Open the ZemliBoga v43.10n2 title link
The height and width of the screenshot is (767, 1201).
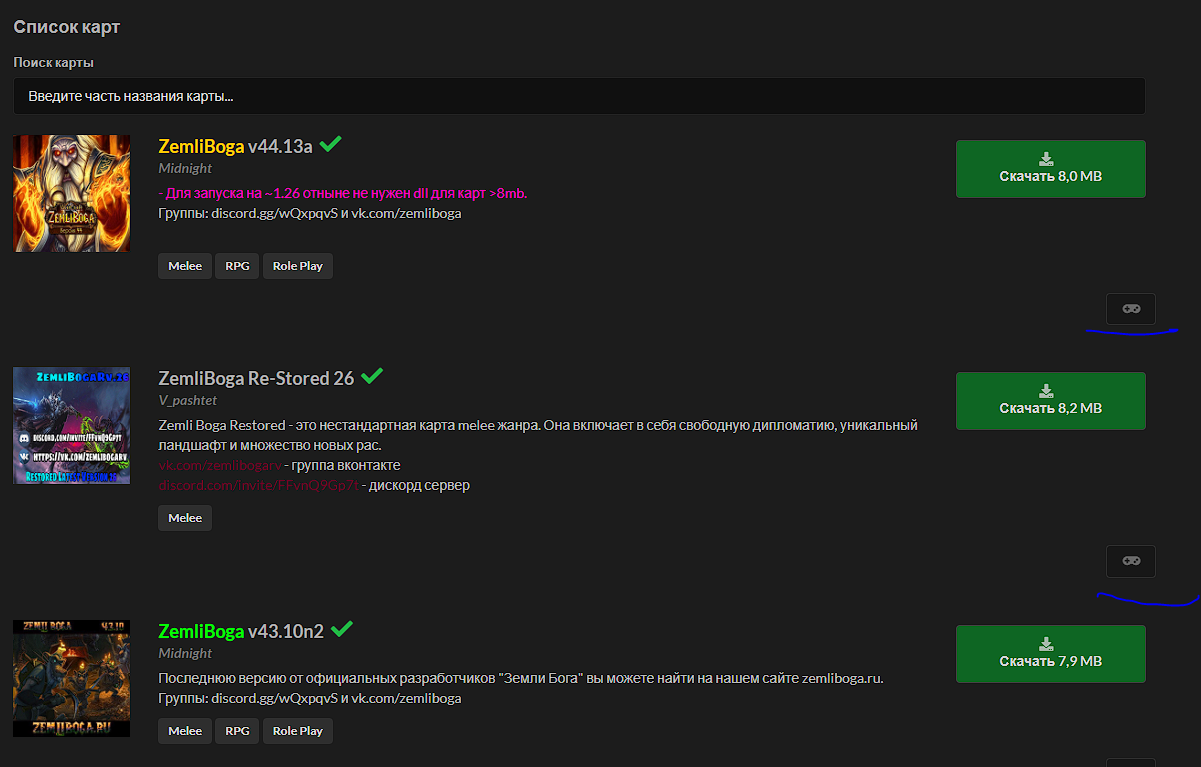click(241, 632)
